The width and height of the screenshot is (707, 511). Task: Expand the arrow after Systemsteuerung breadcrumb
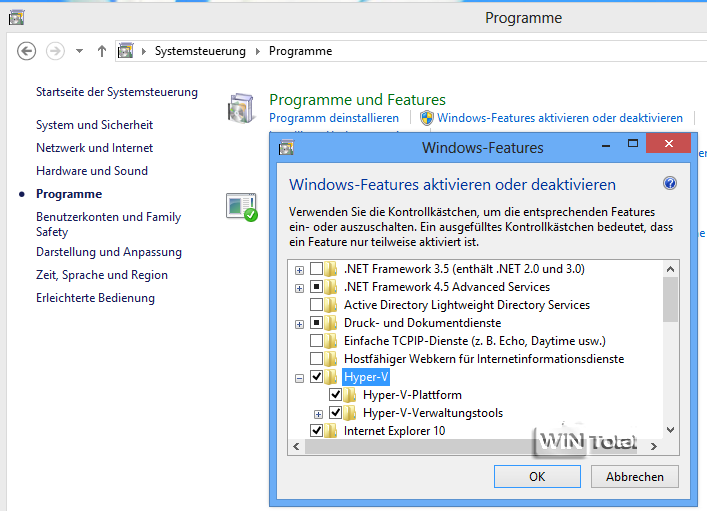257,51
